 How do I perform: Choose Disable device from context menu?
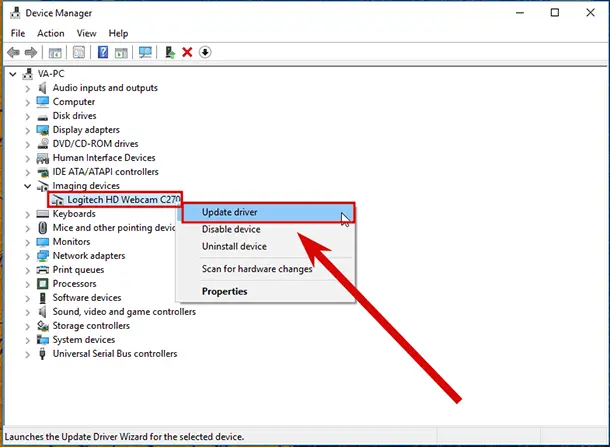click(266, 230)
